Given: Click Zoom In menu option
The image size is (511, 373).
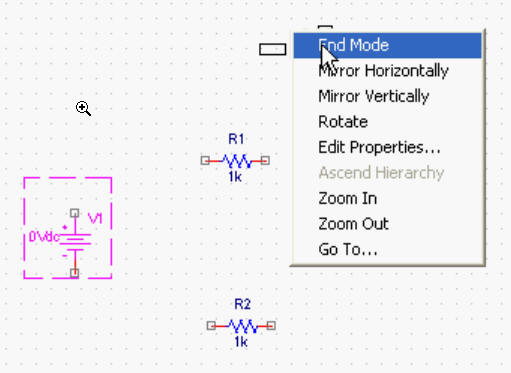Looking at the screenshot, I should point(387,198).
